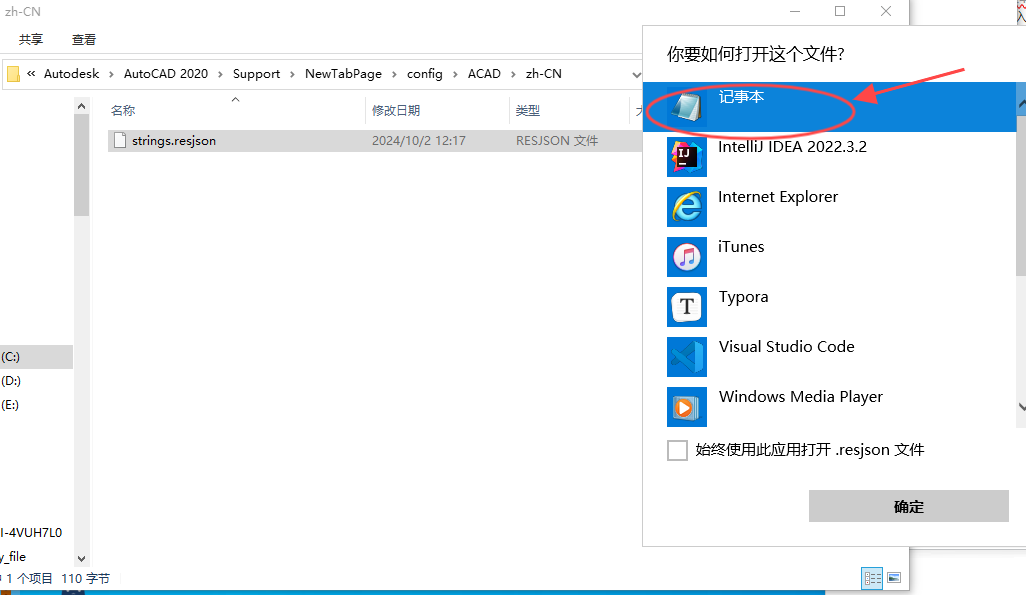1026x595 pixels.
Task: Enable 始终使用此应用打开 .resjson 文件 checkbox
Action: [x=677, y=450]
